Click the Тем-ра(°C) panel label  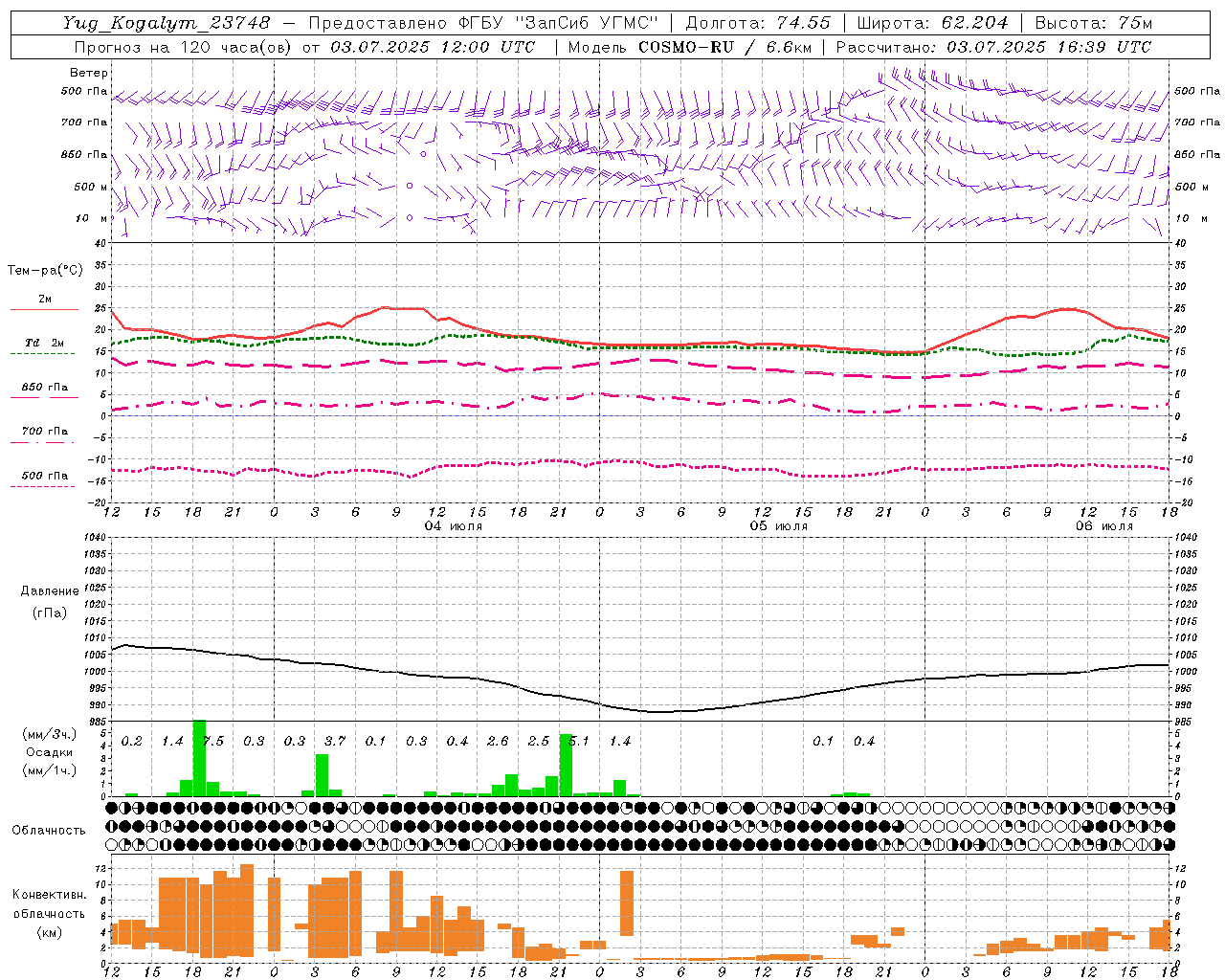(45, 271)
